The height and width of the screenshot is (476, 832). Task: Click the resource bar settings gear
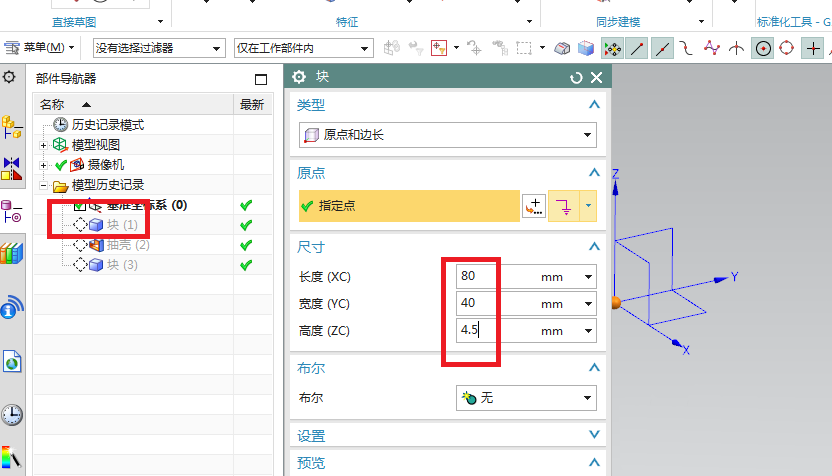coord(9,77)
